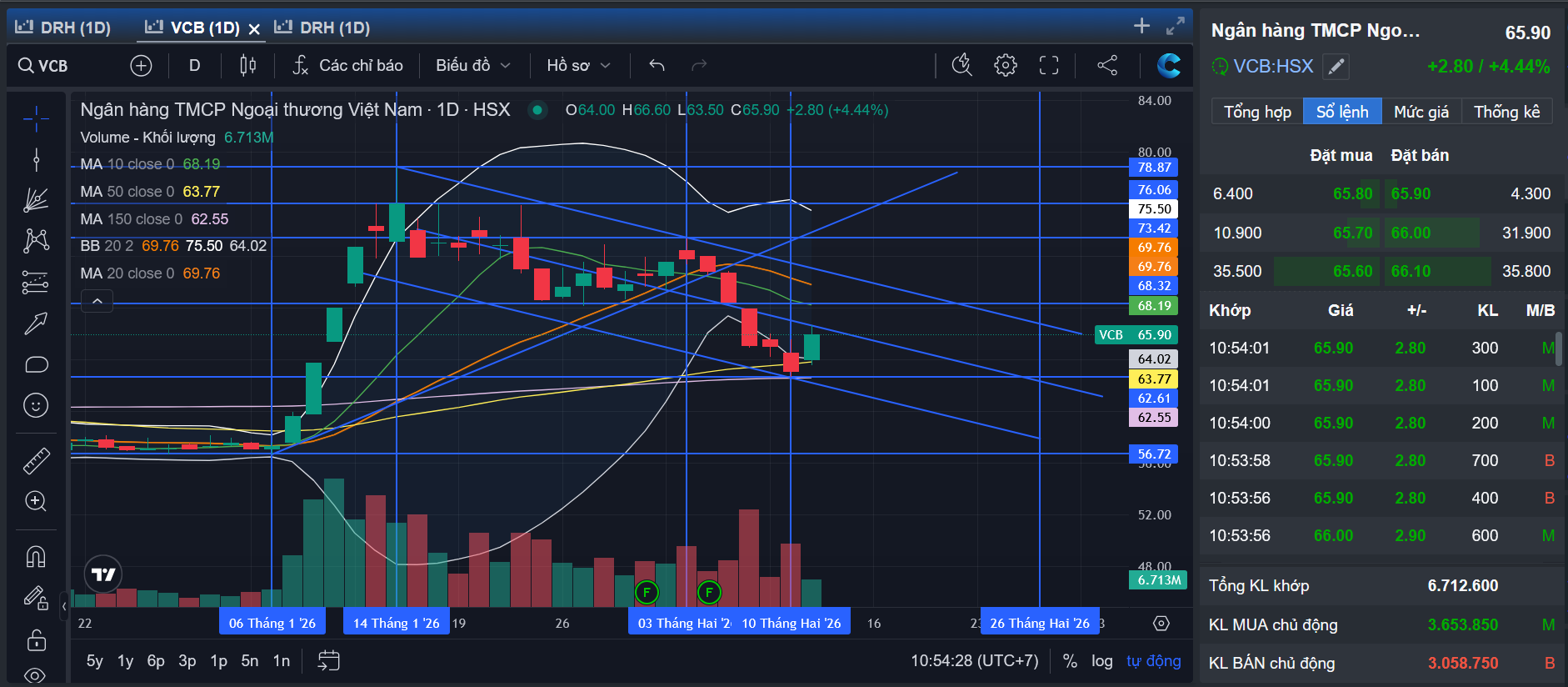The height and width of the screenshot is (687, 1568).
Task: Open the go to date calendar
Action: point(329,661)
